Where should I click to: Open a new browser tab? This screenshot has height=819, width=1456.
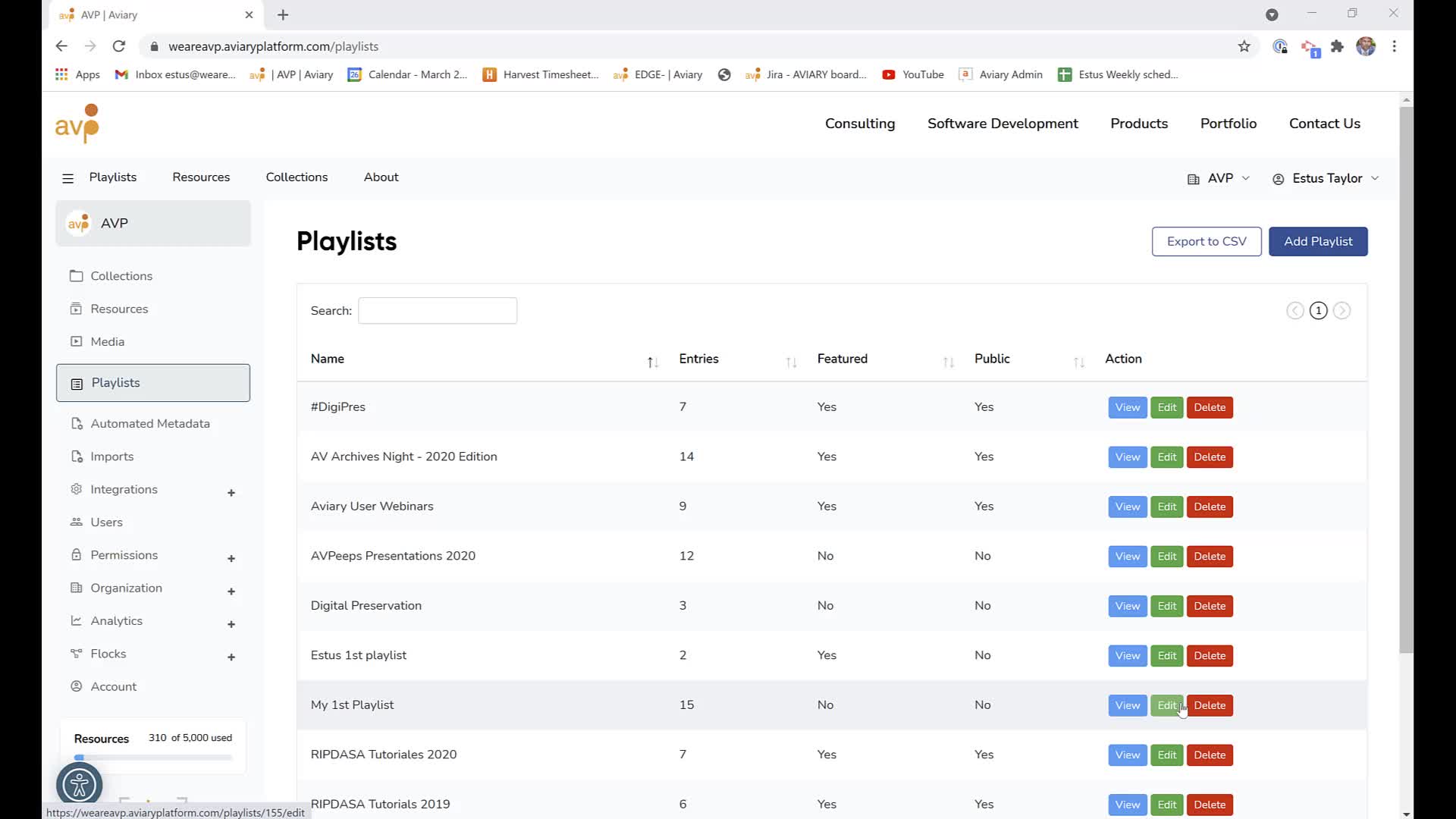(283, 14)
